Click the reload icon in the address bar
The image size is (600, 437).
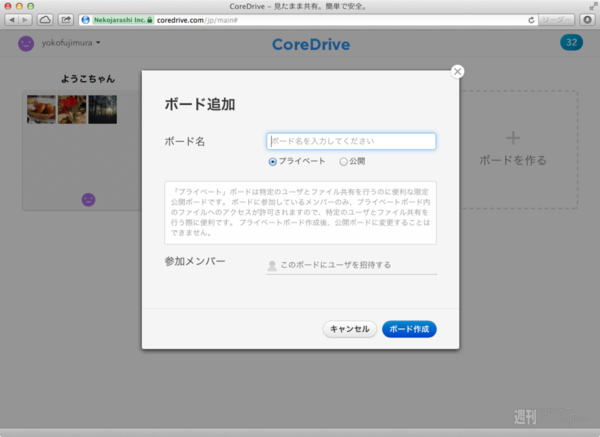[x=531, y=20]
